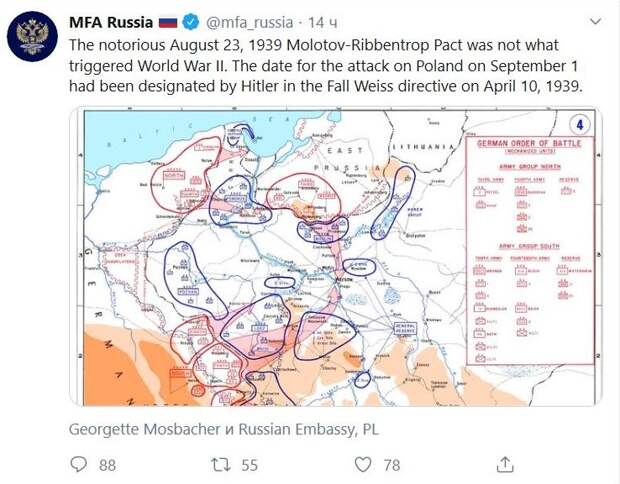Click the @mfa_russia handle
The height and width of the screenshot is (484, 620).
250,23
